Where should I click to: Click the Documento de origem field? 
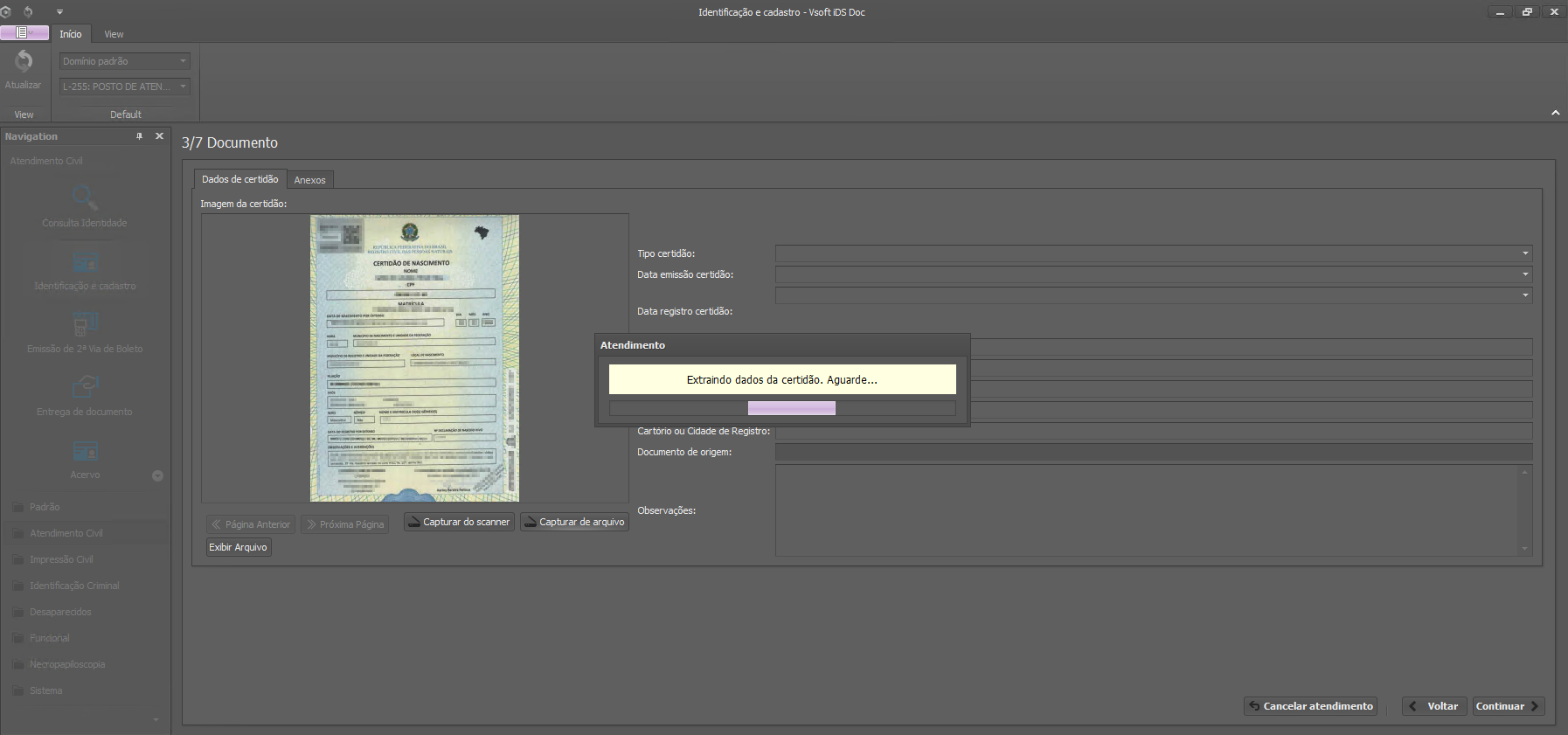tap(1154, 452)
